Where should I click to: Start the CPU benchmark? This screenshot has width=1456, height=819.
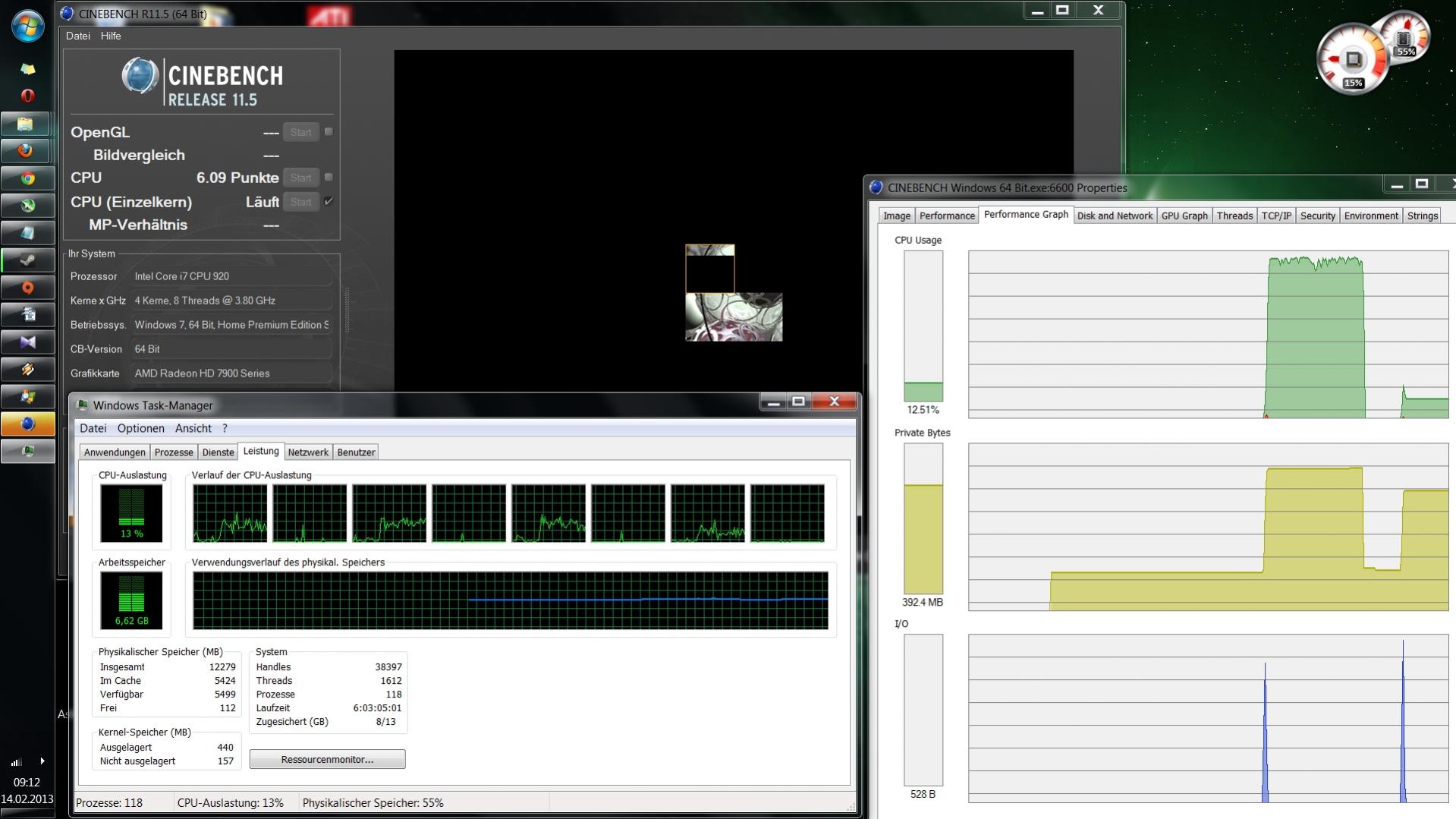[x=300, y=178]
